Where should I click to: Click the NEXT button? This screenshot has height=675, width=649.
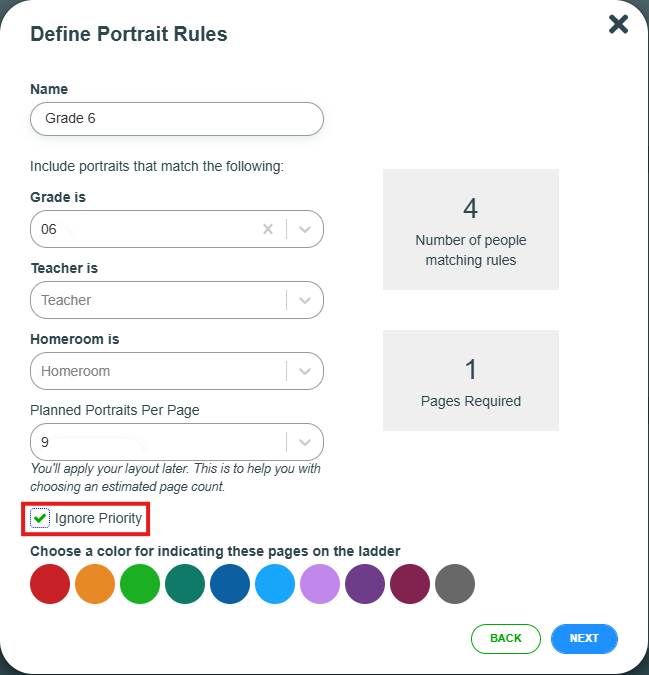pyautogui.click(x=584, y=638)
